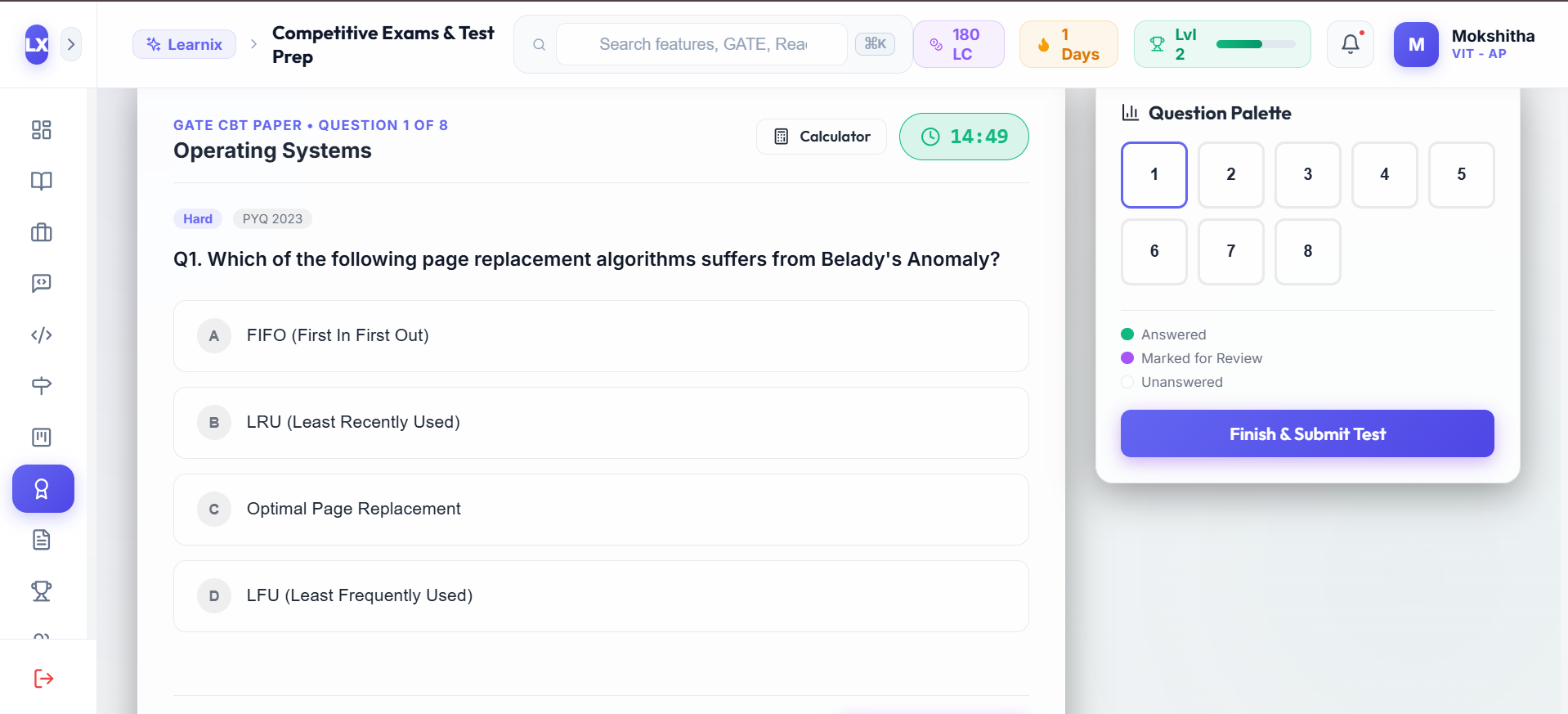Choose option D LFU answer
This screenshot has width=1568, height=714.
tap(601, 596)
